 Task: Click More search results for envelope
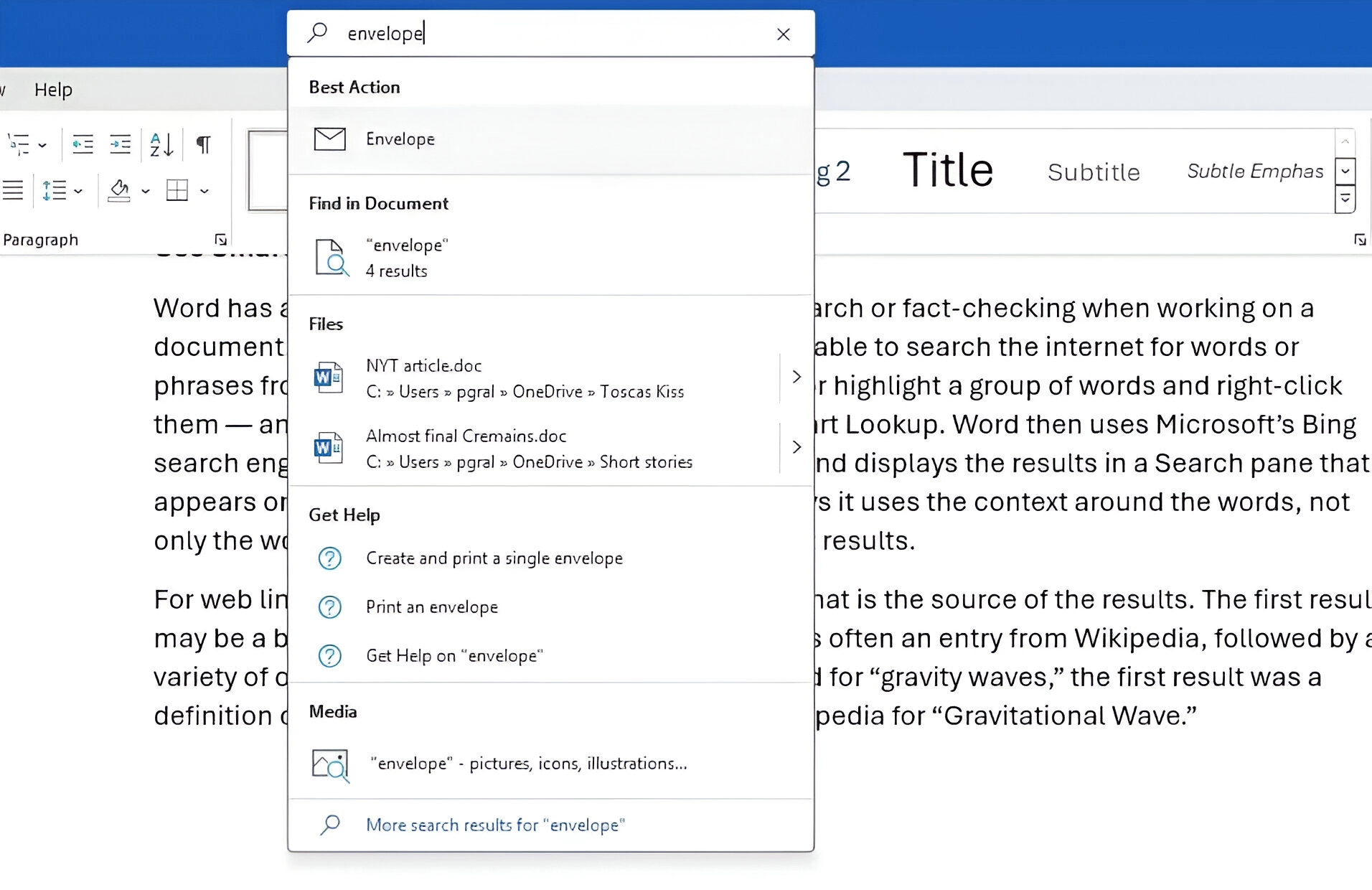coord(495,824)
